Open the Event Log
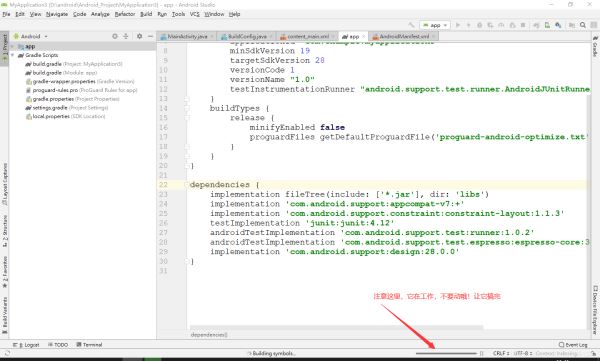600x361 pixels. click(573, 345)
